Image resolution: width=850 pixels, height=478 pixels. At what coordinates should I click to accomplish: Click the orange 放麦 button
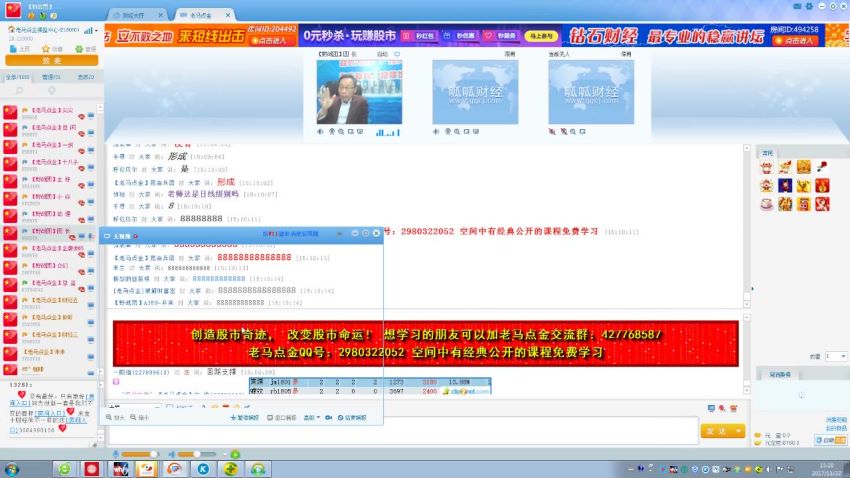(x=51, y=61)
